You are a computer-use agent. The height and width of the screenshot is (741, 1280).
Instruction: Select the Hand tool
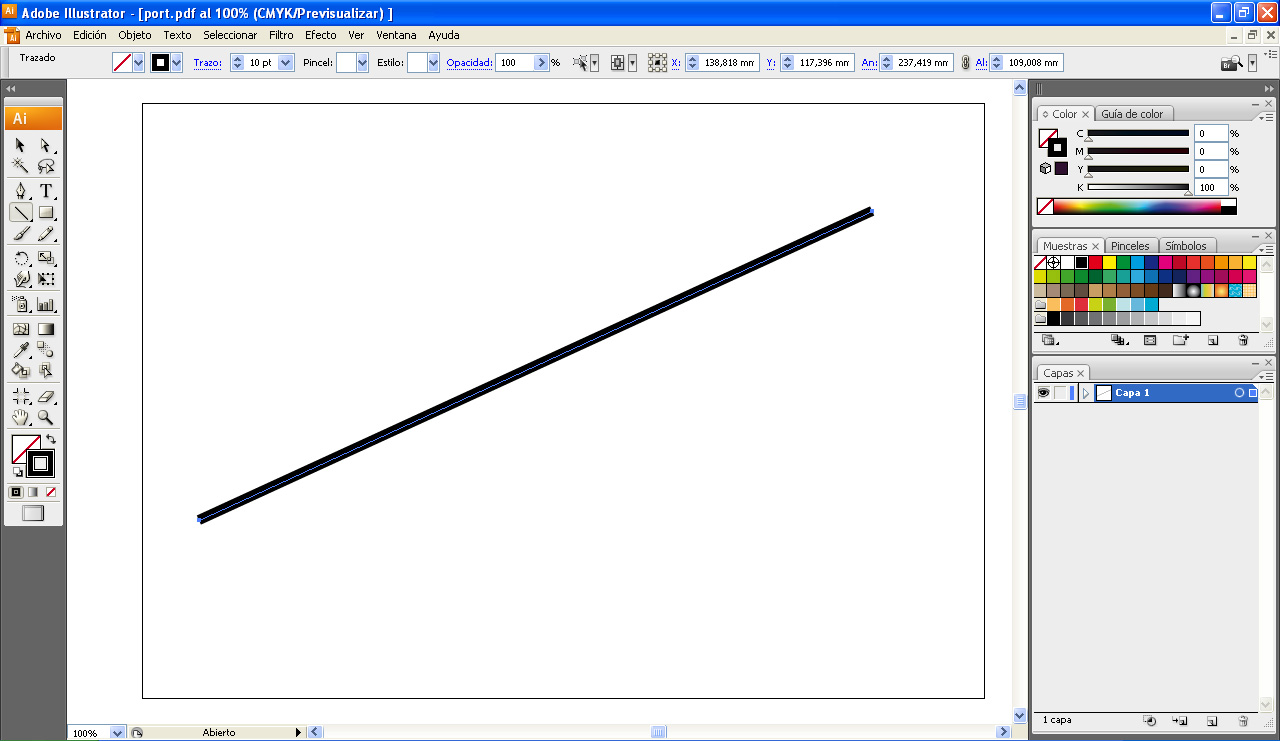[x=20, y=417]
